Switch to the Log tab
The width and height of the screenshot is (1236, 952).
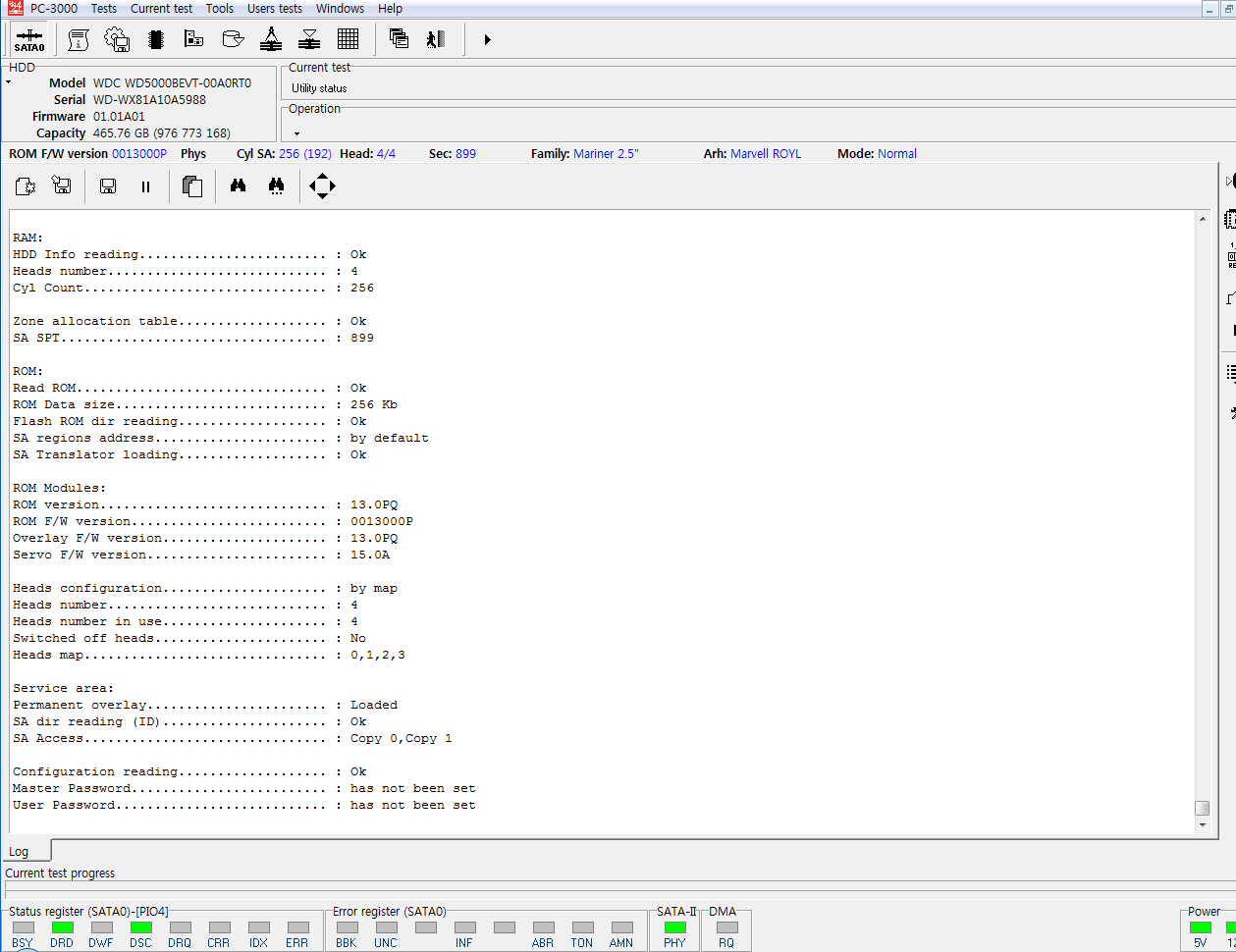coord(20,851)
